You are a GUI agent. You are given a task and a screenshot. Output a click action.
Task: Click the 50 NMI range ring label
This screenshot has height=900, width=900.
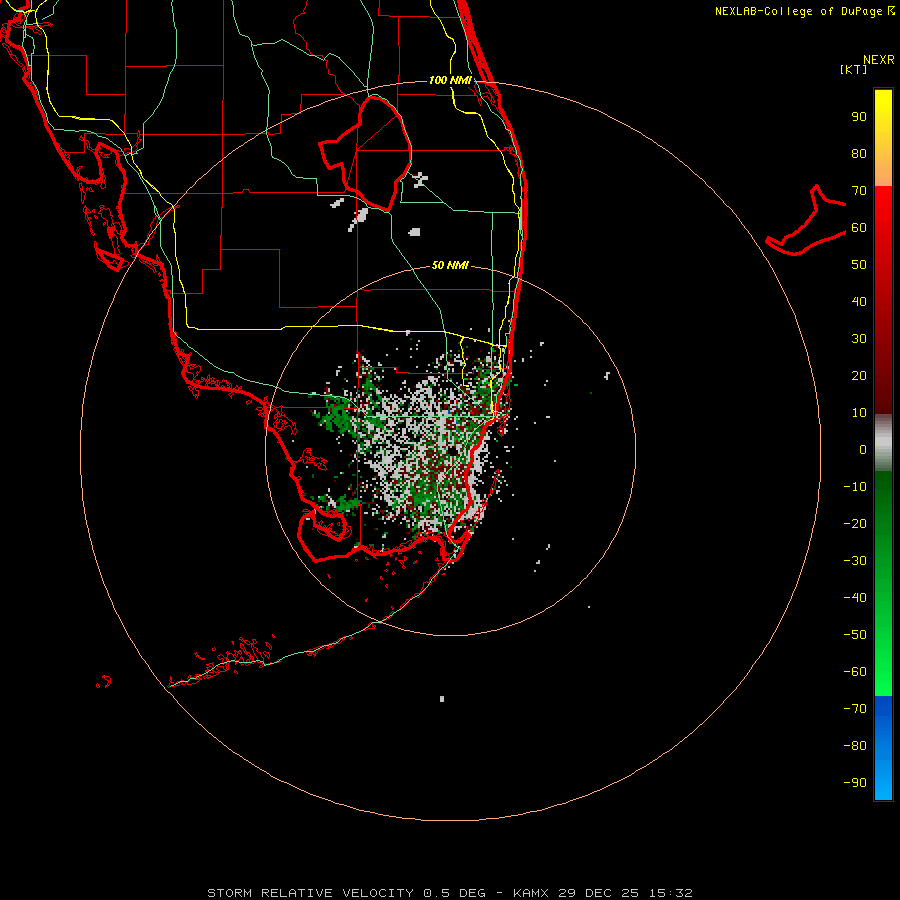coord(450,265)
